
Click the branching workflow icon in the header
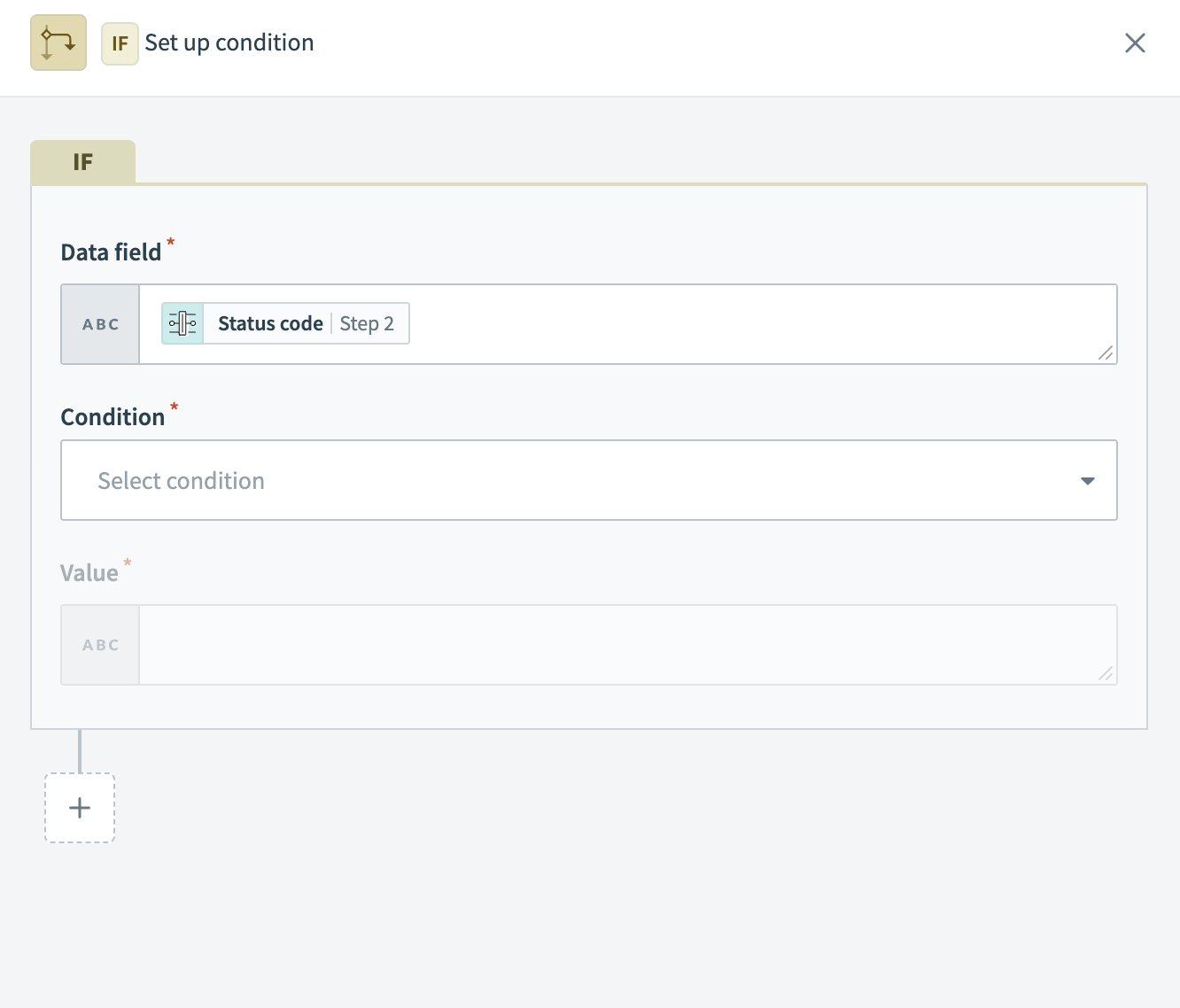coord(58,42)
